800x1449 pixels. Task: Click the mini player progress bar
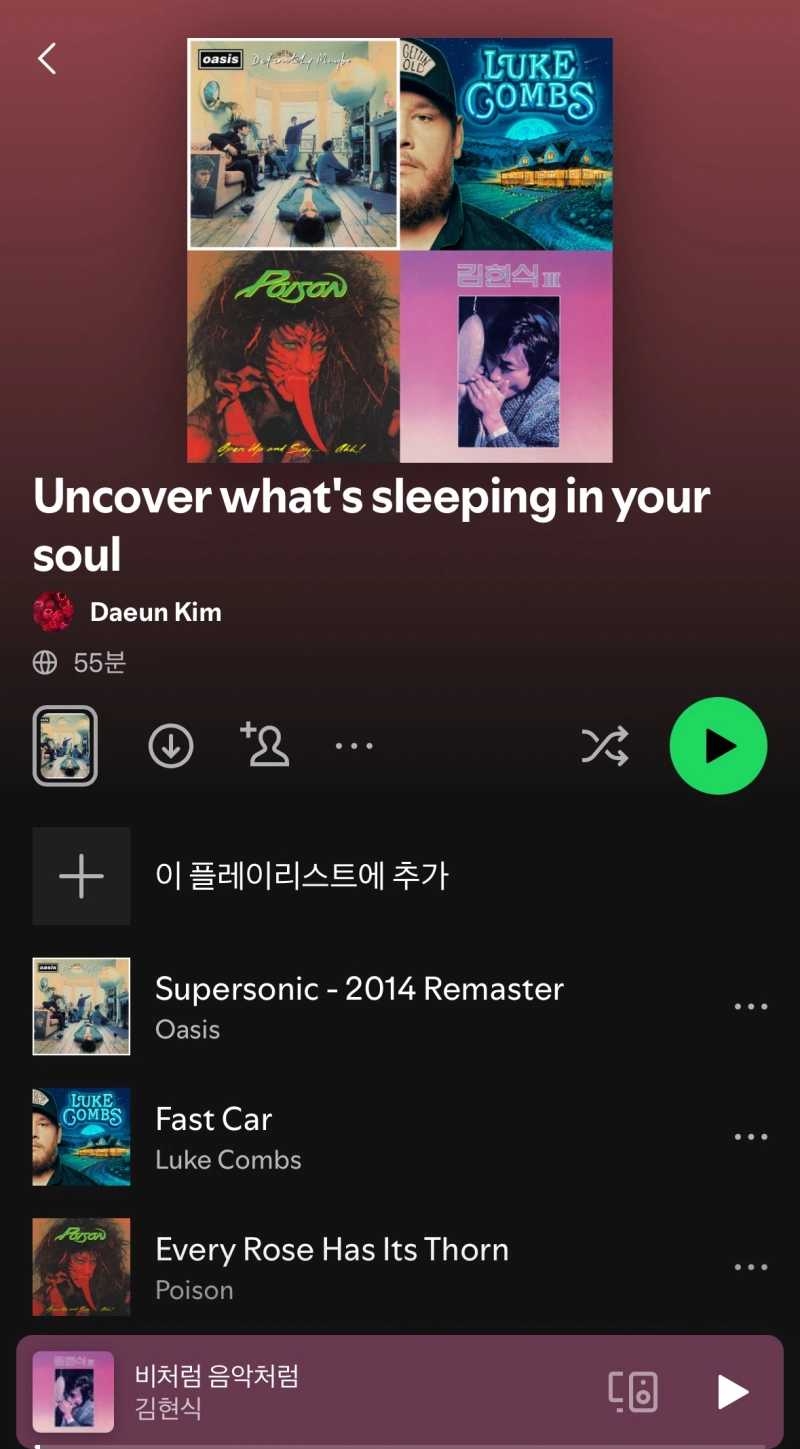click(400, 1445)
